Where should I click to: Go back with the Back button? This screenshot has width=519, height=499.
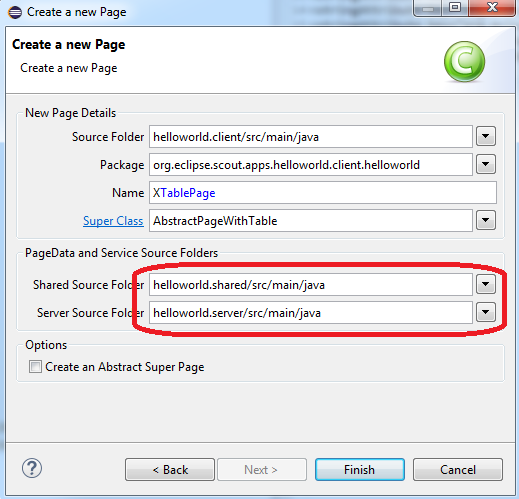pos(170,469)
